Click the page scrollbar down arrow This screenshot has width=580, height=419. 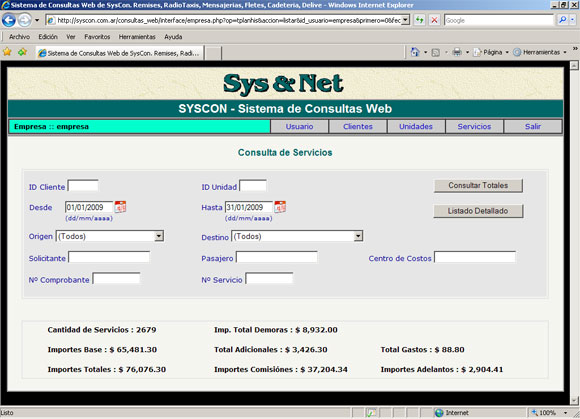coord(574,401)
